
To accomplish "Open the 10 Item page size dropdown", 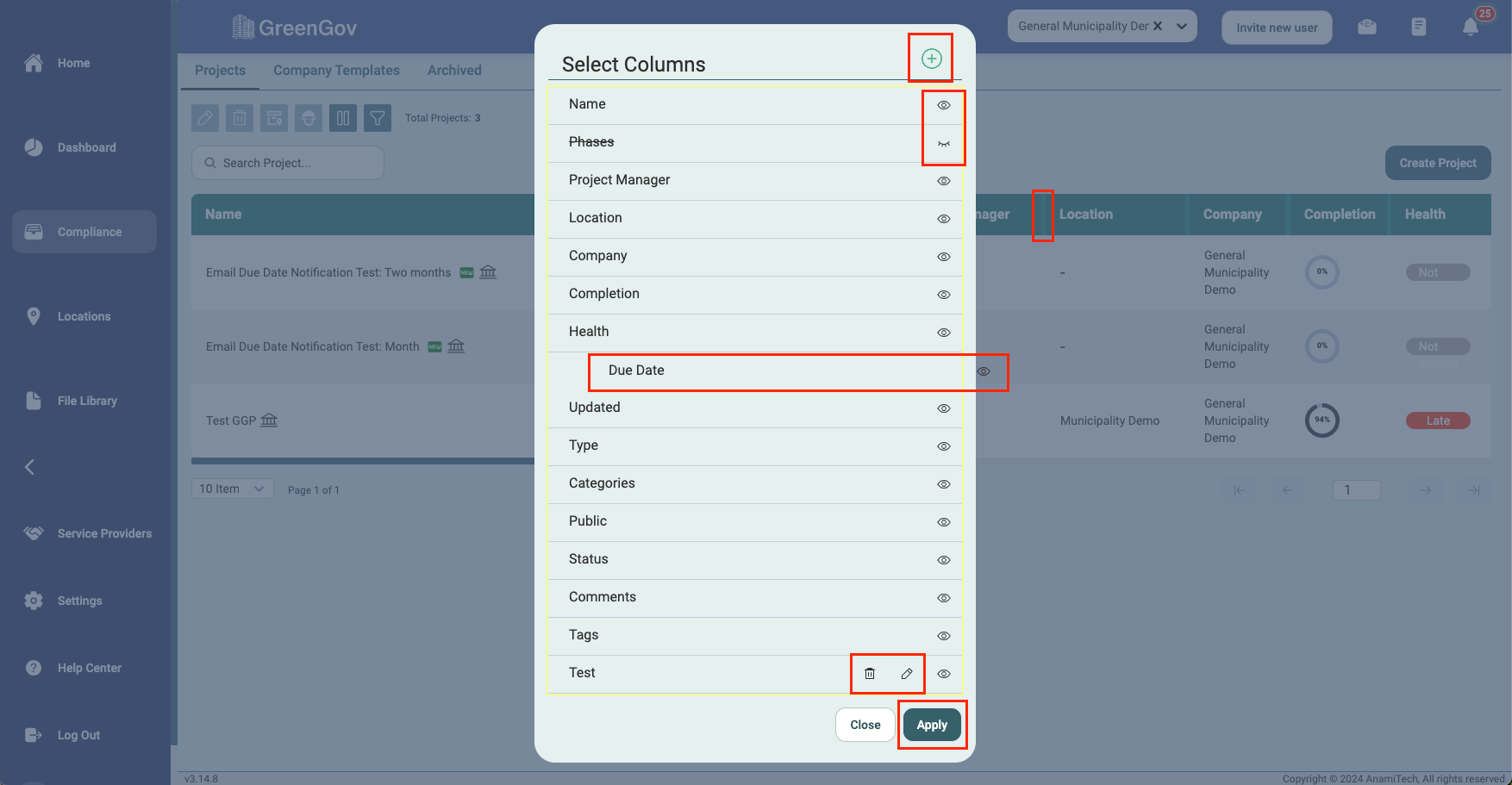I will coord(232,489).
